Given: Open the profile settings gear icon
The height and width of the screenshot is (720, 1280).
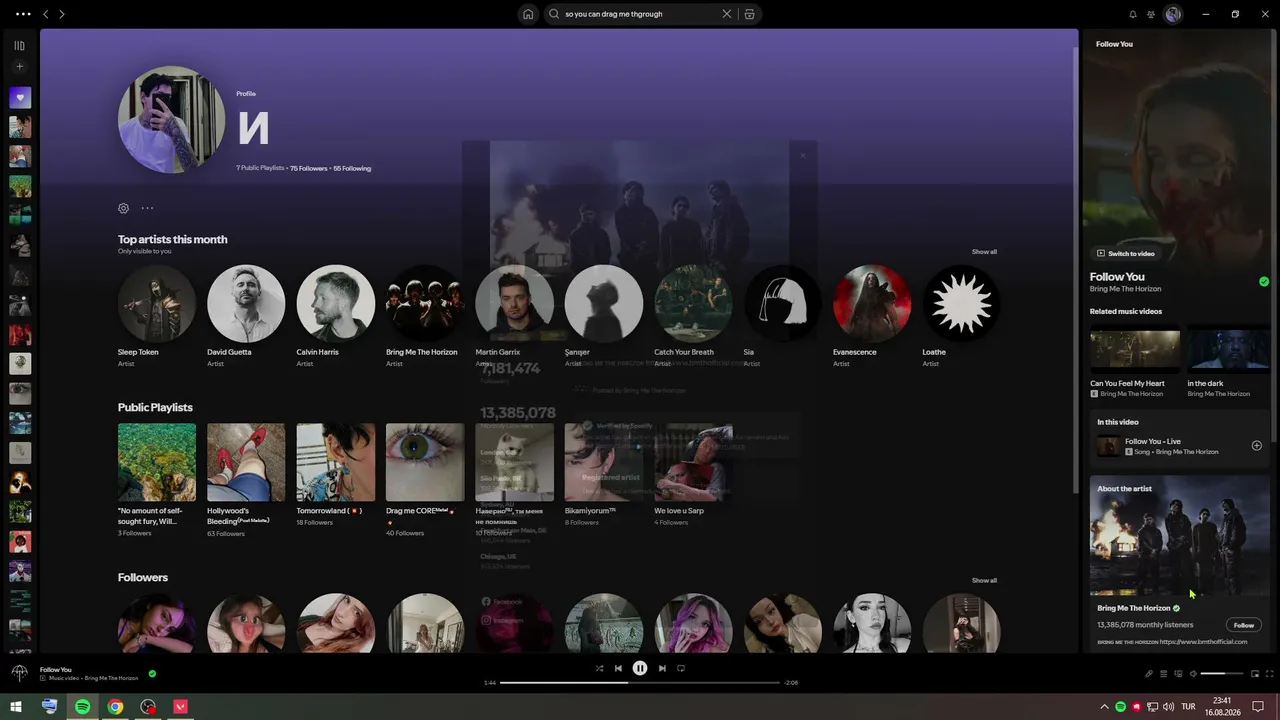Looking at the screenshot, I should [123, 208].
